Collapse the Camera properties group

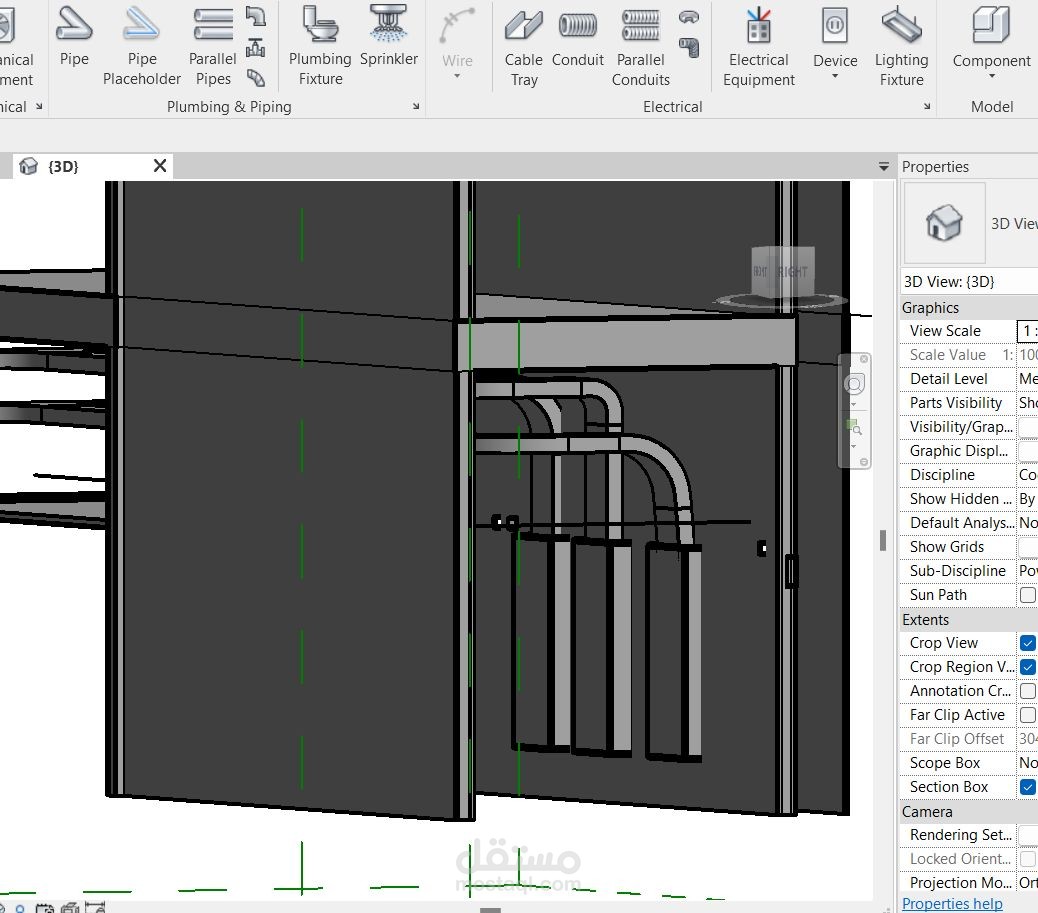point(927,812)
